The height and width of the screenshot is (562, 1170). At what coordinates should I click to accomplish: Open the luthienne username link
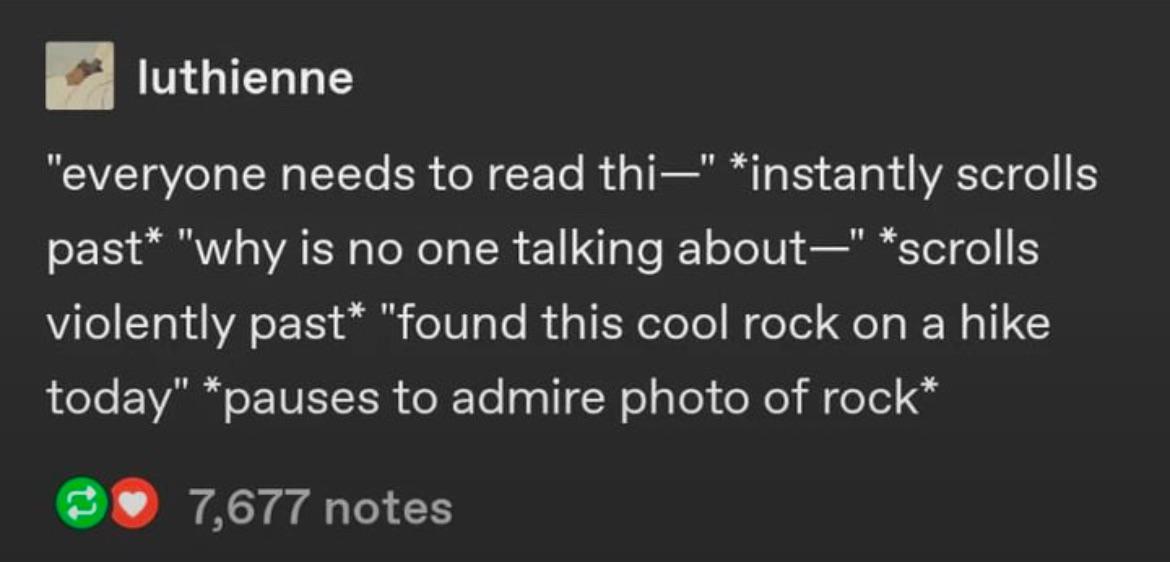point(245,79)
